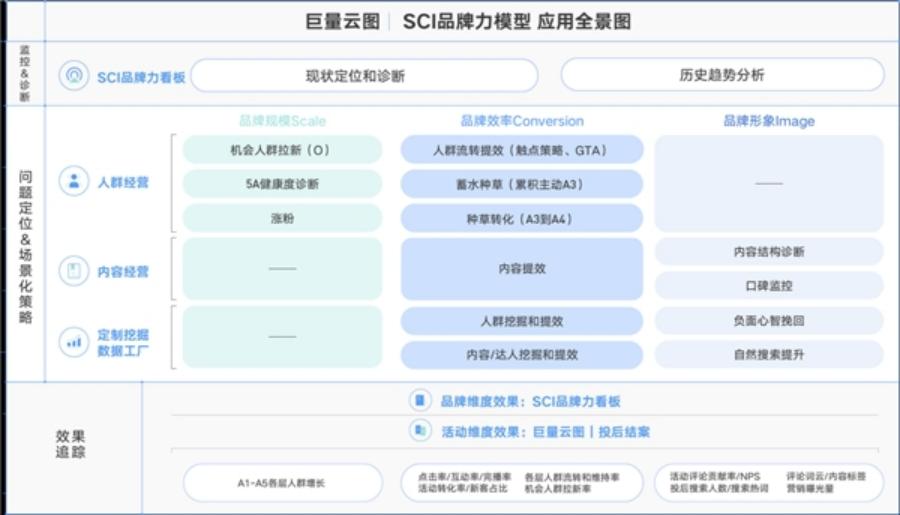The image size is (900, 515).
Task: Click the icon beside 活动维度效果
Action: (x=420, y=431)
